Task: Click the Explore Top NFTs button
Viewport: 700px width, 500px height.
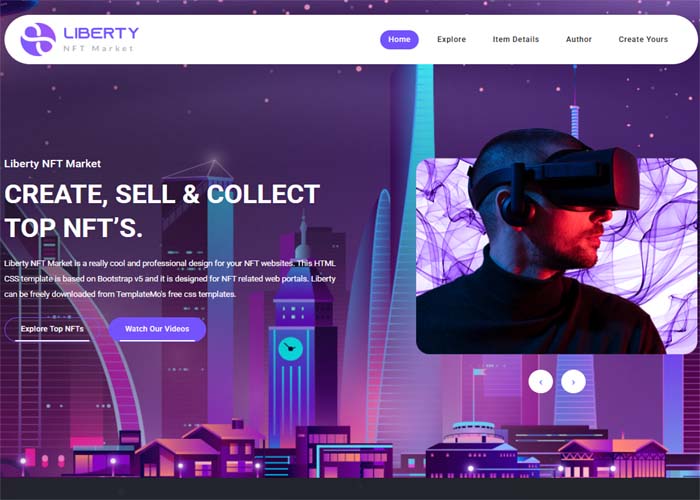Action: [x=52, y=329]
